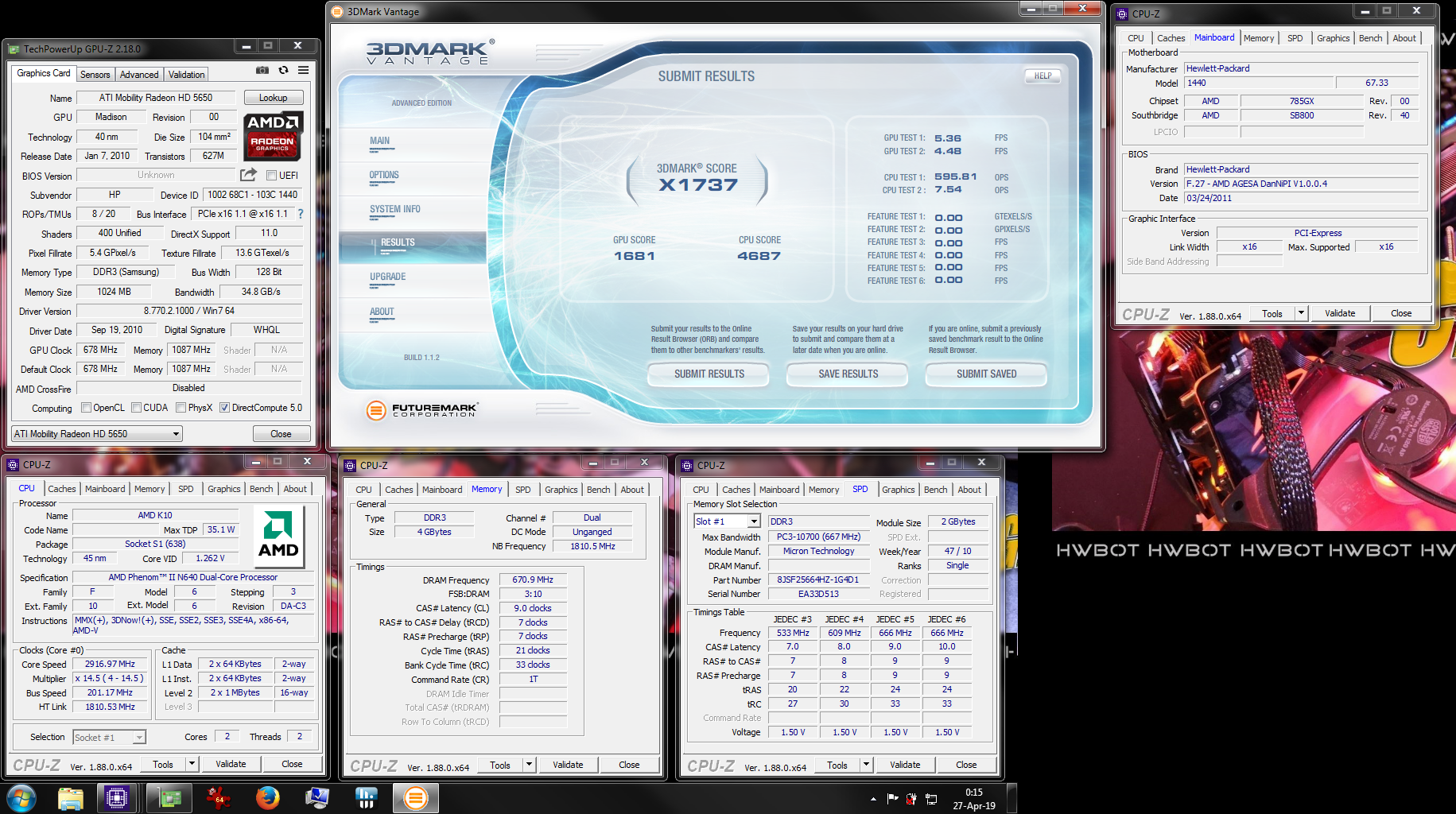Open the Socket #1 selection dropdown
Viewport: 1456px width, 814px height.
click(110, 738)
